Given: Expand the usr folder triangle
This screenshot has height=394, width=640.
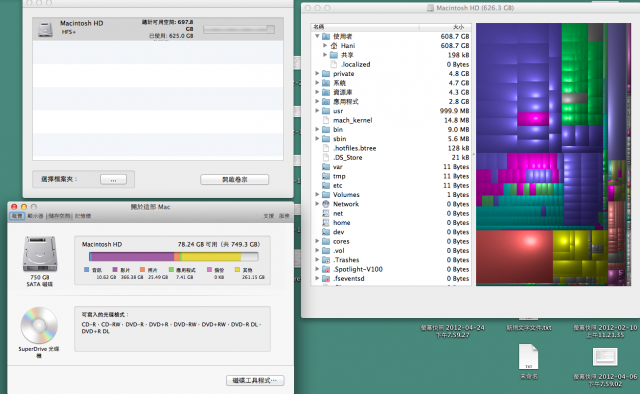Looking at the screenshot, I should click(317, 111).
